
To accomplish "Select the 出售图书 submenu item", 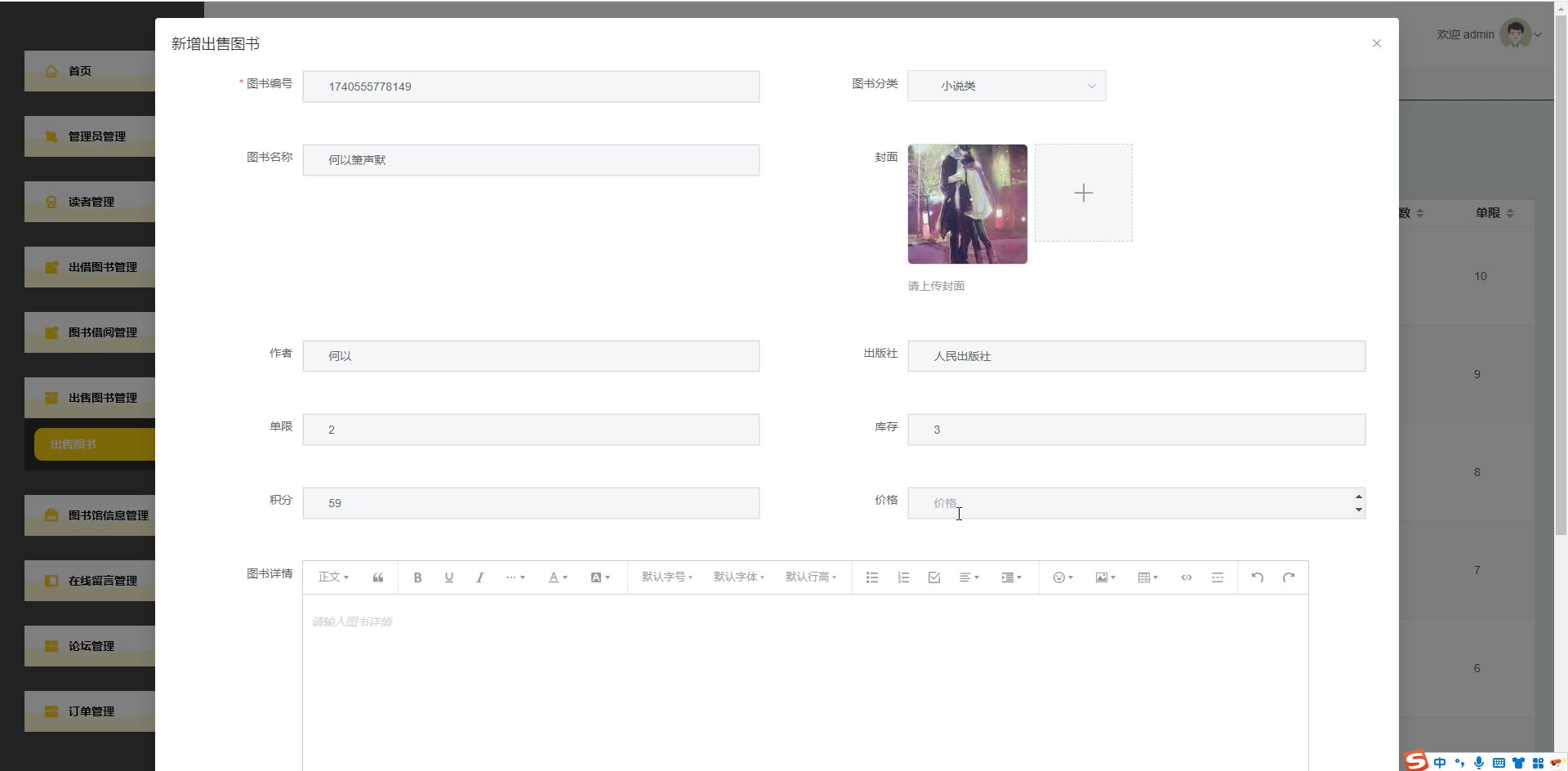I will [95, 444].
